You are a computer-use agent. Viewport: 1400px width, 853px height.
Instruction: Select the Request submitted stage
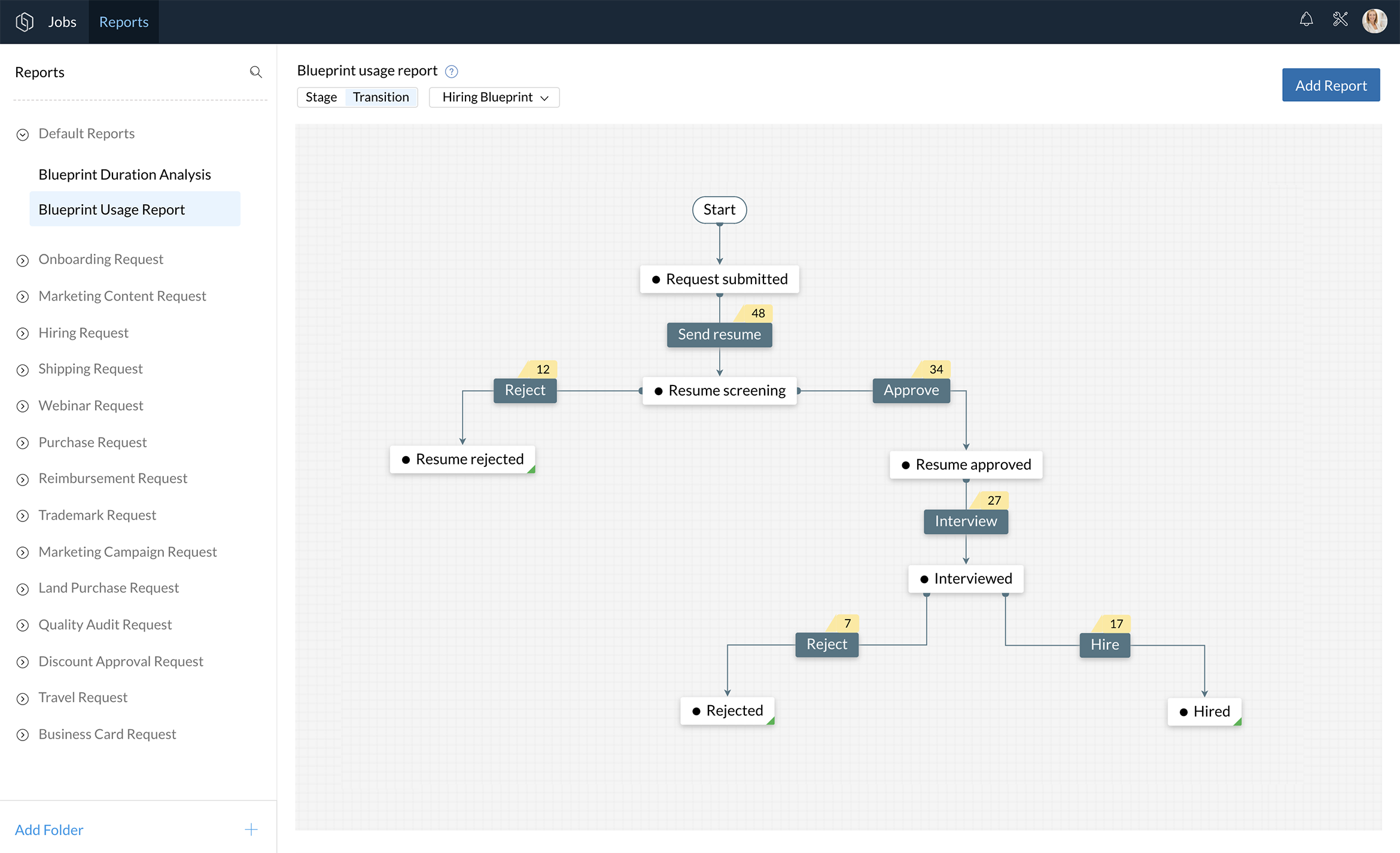tap(719, 279)
